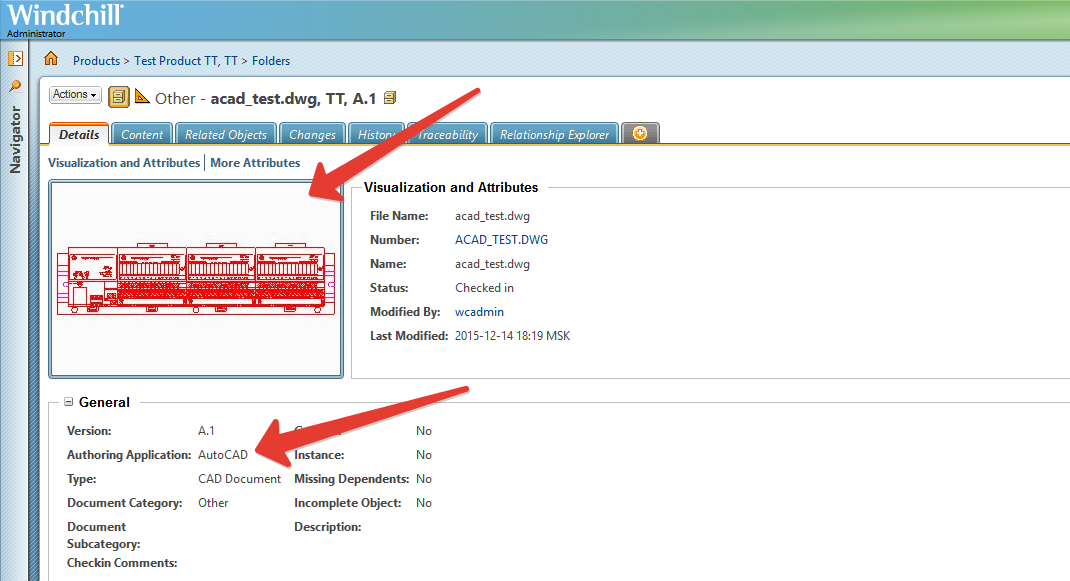Click the Checkin Comments label
The height and width of the screenshot is (581, 1070).
(x=122, y=563)
